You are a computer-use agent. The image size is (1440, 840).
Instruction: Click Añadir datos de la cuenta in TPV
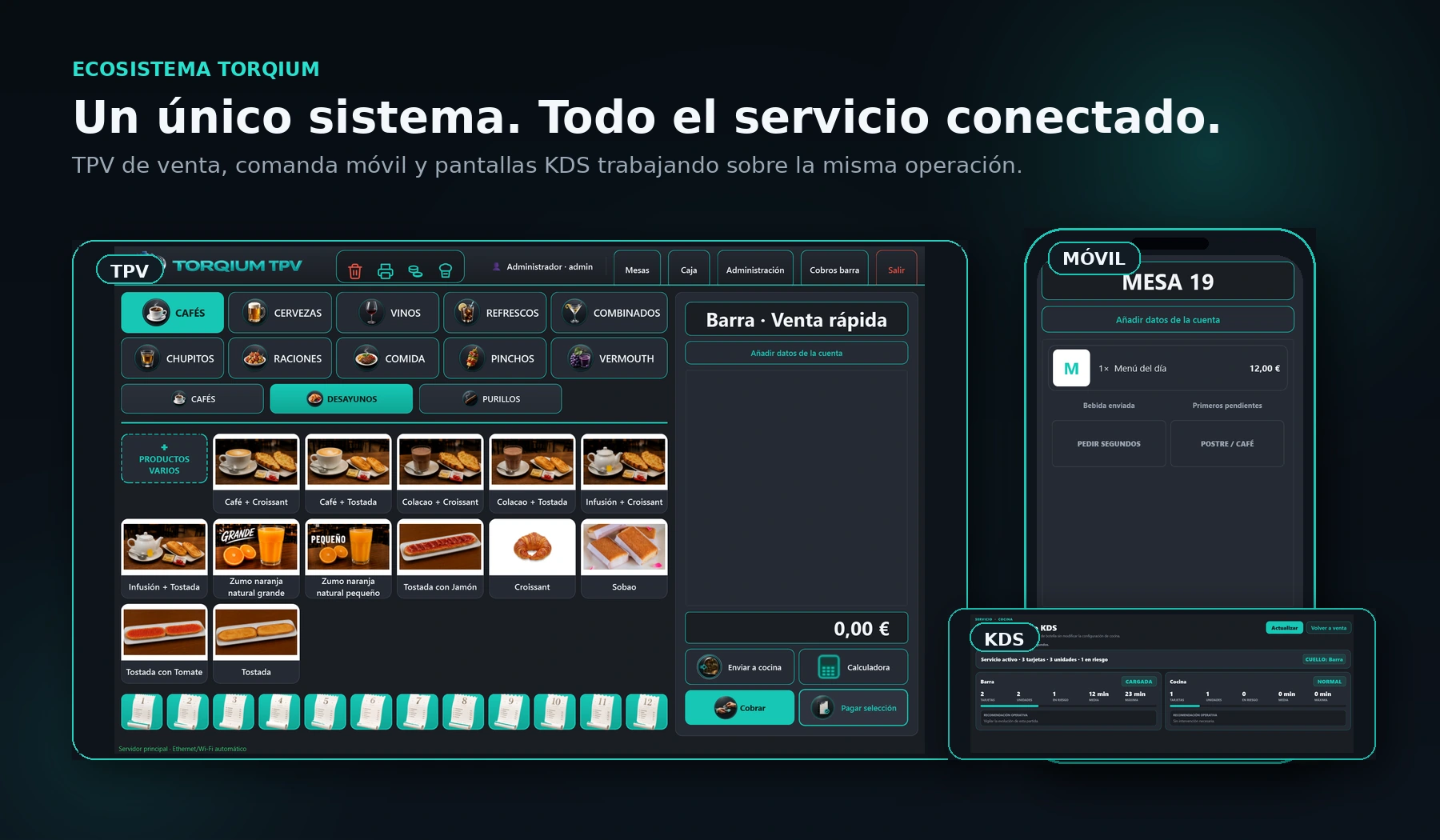[796, 353]
